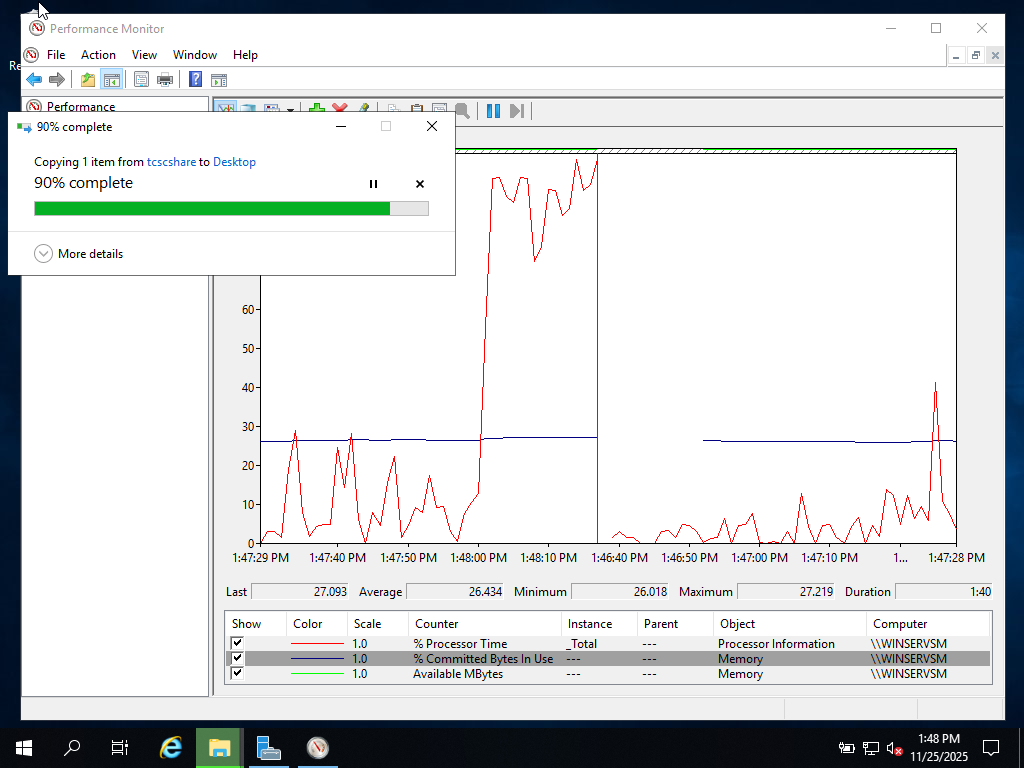Viewport: 1024px width, 768px height.
Task: Uncheck Show for % Processor Time
Action: (x=237, y=643)
